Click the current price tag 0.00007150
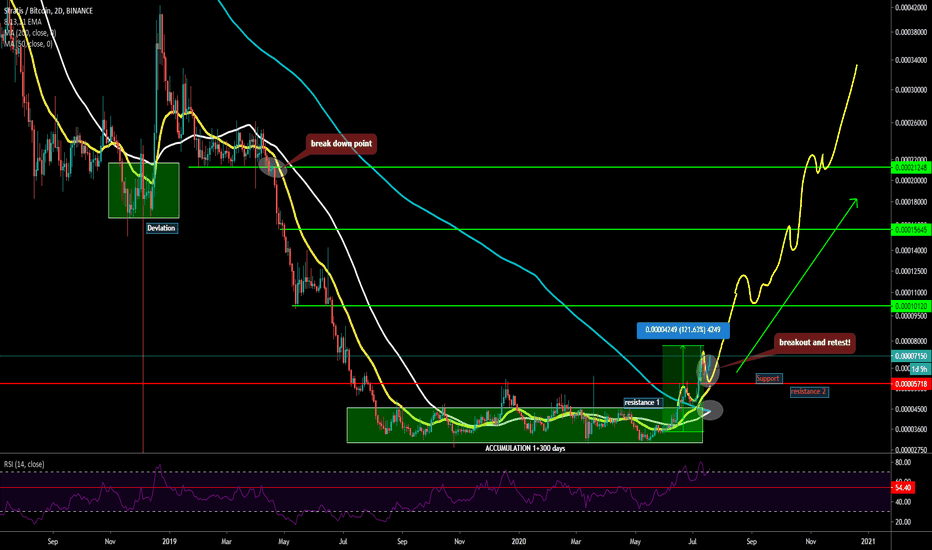932x550 pixels. click(912, 356)
